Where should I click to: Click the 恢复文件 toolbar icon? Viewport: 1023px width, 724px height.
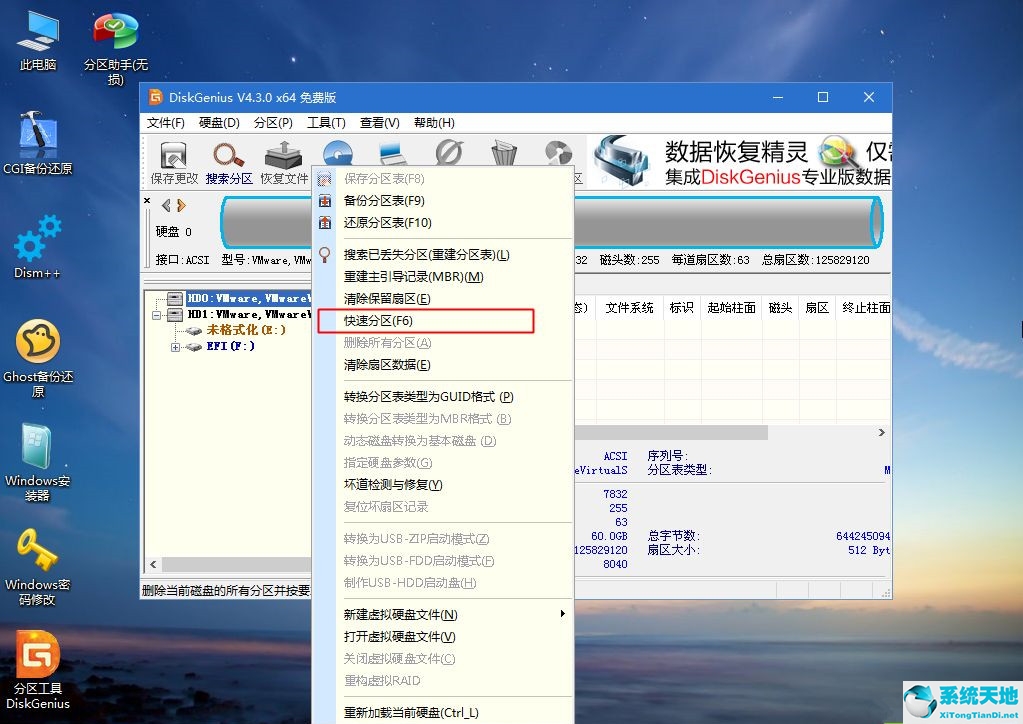pos(284,160)
